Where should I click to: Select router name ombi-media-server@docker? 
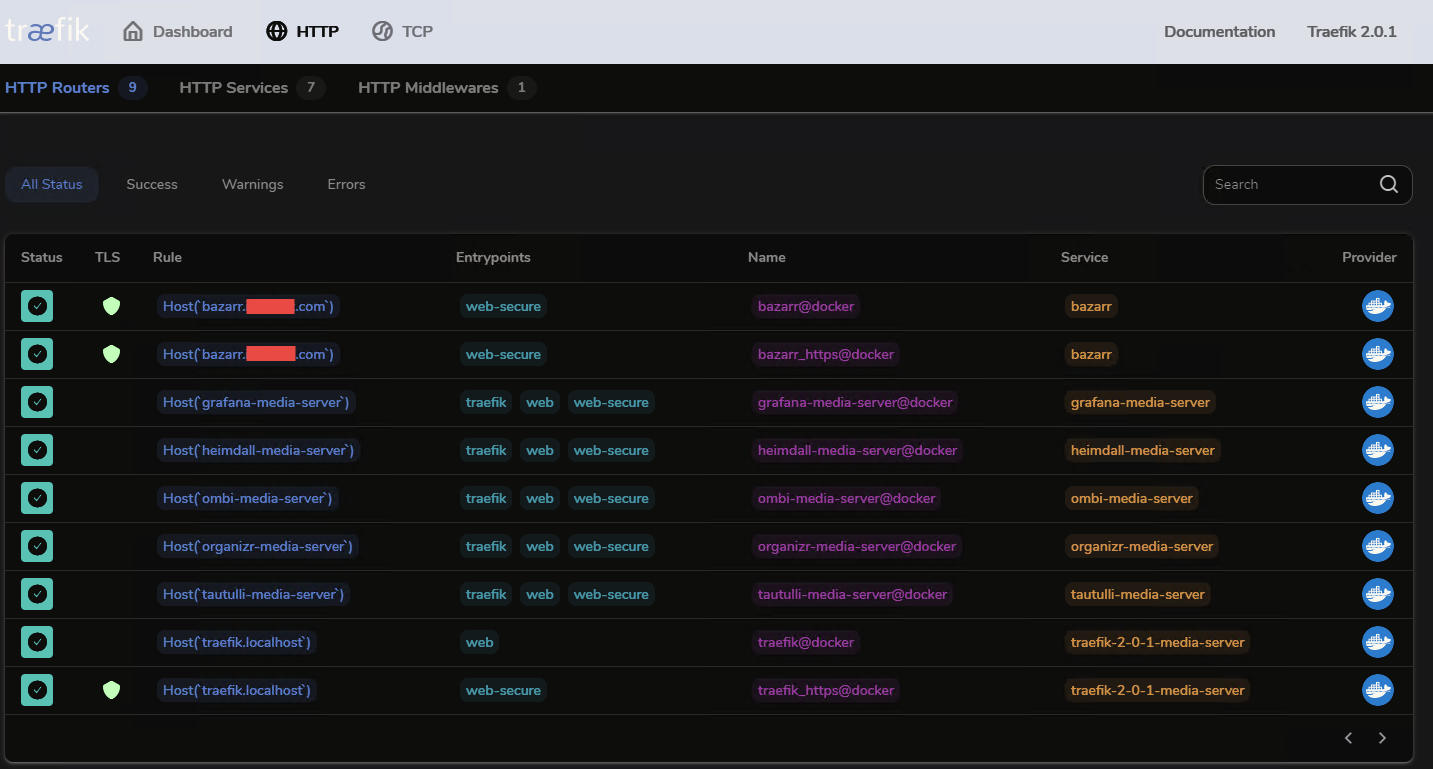coord(846,498)
